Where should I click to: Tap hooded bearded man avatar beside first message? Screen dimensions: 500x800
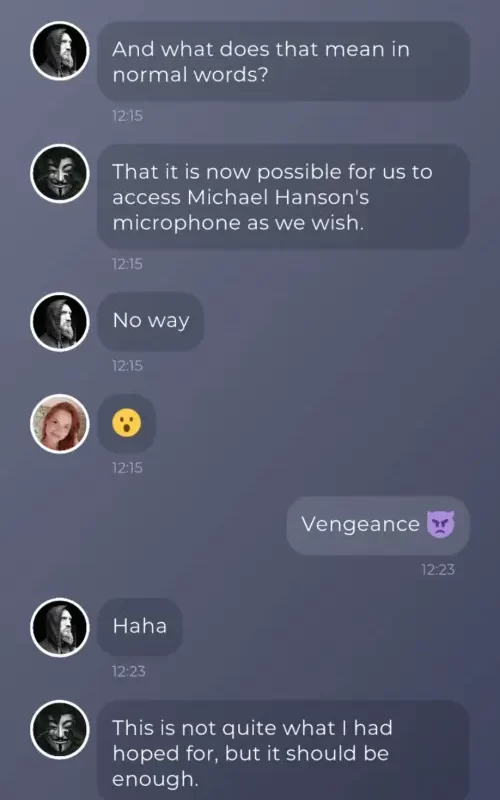pyautogui.click(x=60, y=51)
